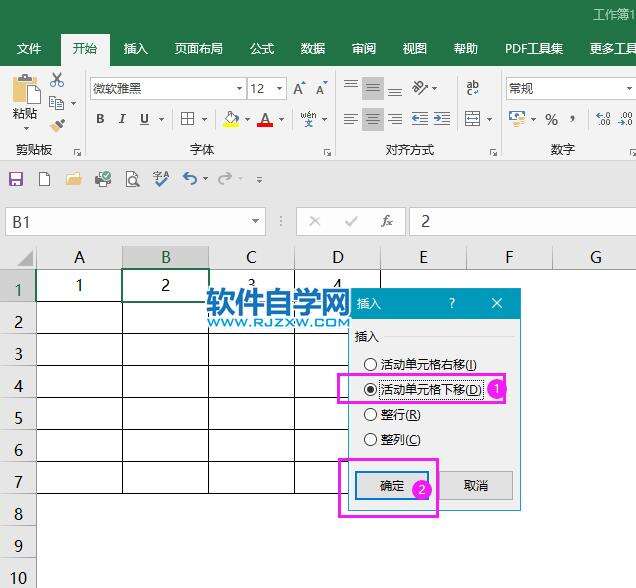Switch to 视图 ribbon tab
The width and height of the screenshot is (636, 588).
click(414, 49)
